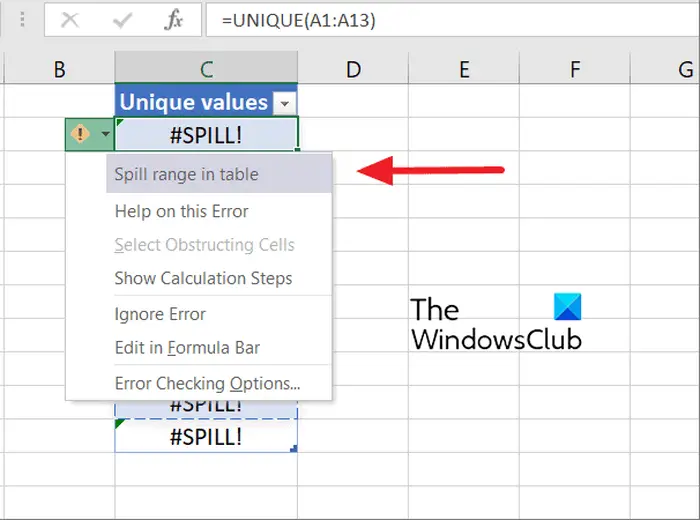This screenshot has width=700, height=520.
Task: Open the Insert Function fx icon
Action: pos(174,20)
